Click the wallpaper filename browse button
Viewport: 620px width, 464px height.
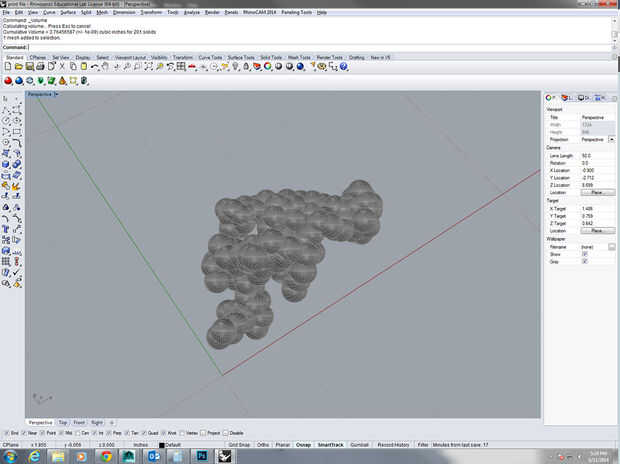[612, 247]
